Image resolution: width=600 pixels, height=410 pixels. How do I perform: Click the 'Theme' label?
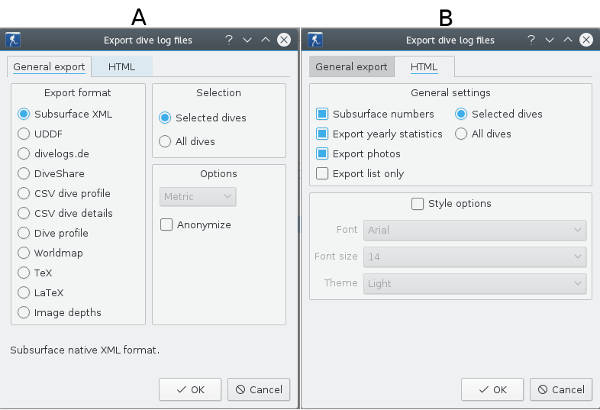[x=341, y=283]
